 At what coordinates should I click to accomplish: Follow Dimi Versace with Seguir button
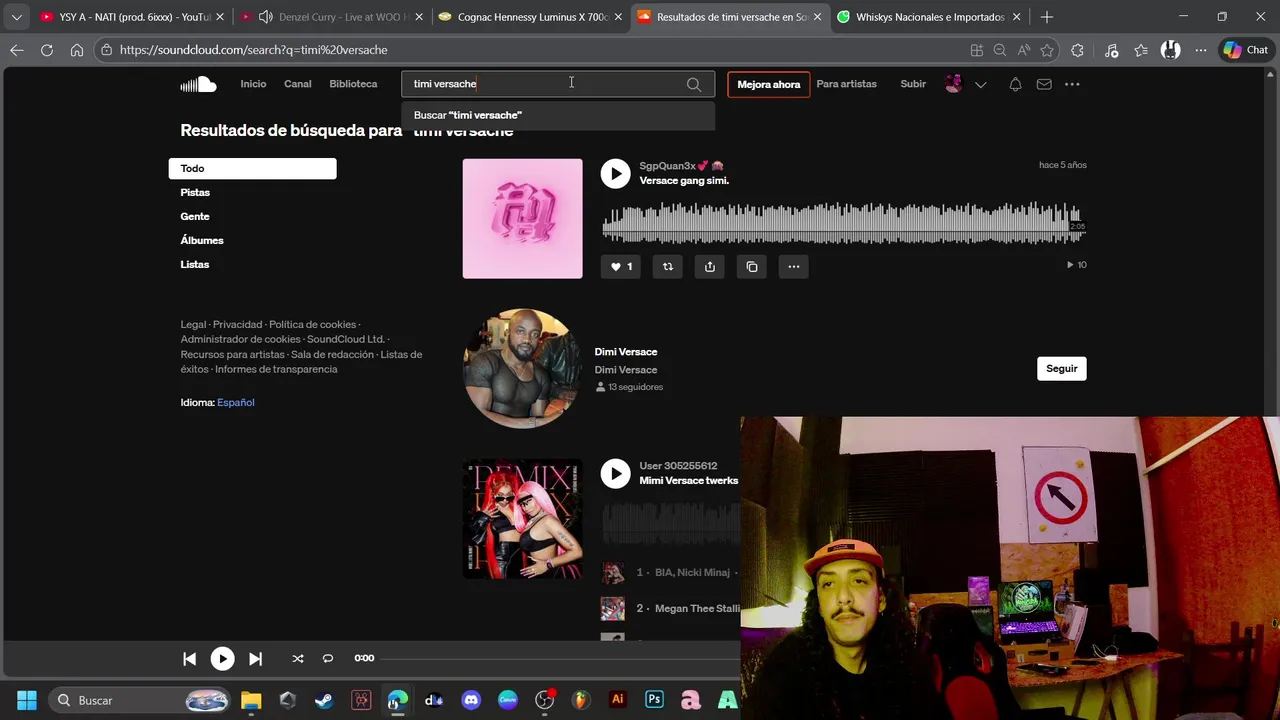tap(1062, 368)
